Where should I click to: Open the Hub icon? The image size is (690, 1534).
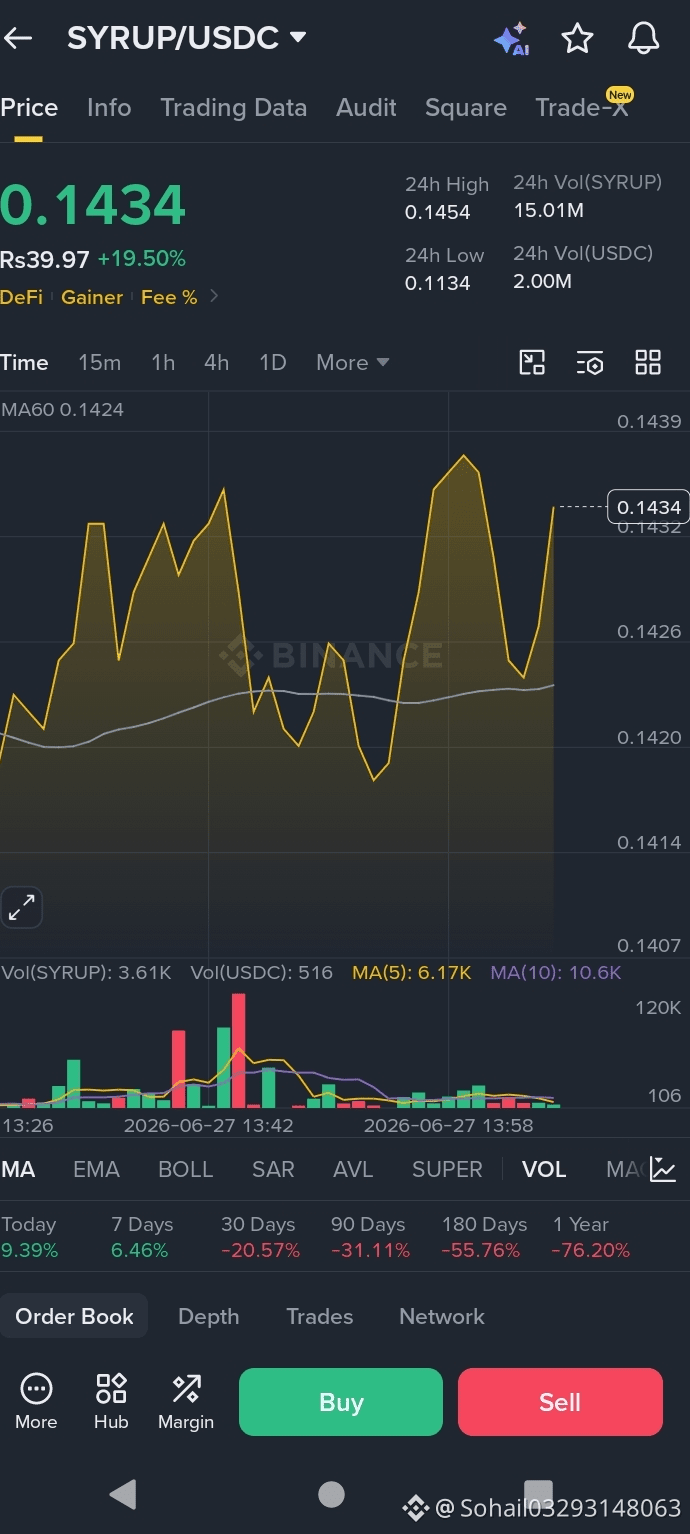111,1402
